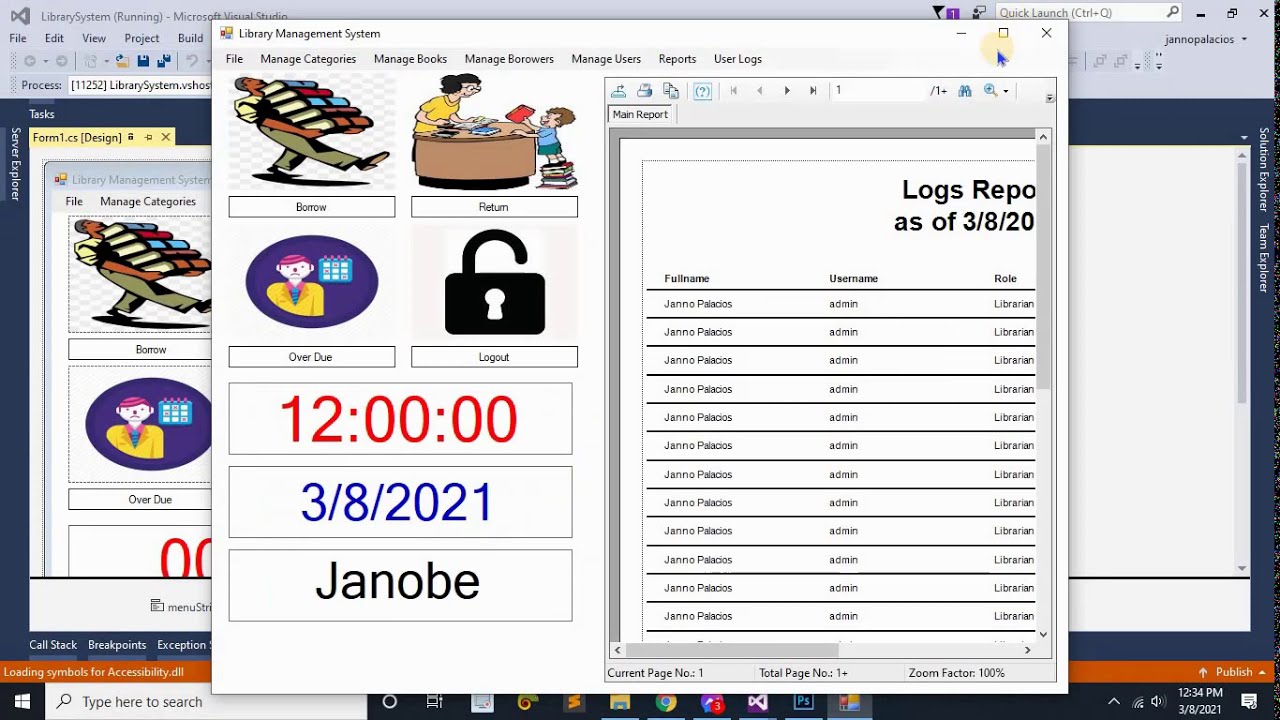Click Save All icon in Visual Studio toolbar
The width and height of the screenshot is (1280, 720).
(162, 62)
